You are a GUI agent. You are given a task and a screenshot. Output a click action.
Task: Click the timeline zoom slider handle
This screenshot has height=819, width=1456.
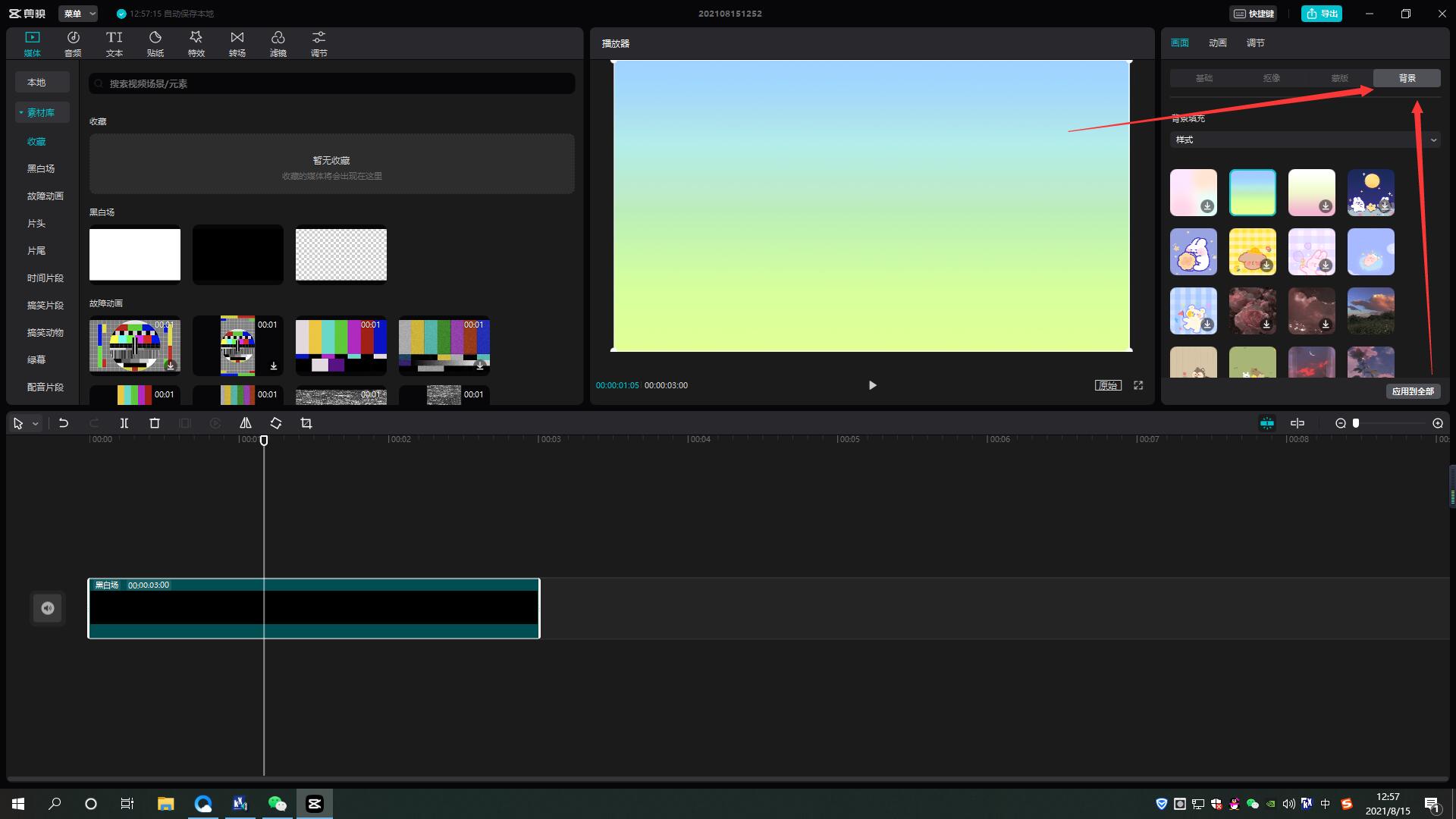click(x=1356, y=423)
